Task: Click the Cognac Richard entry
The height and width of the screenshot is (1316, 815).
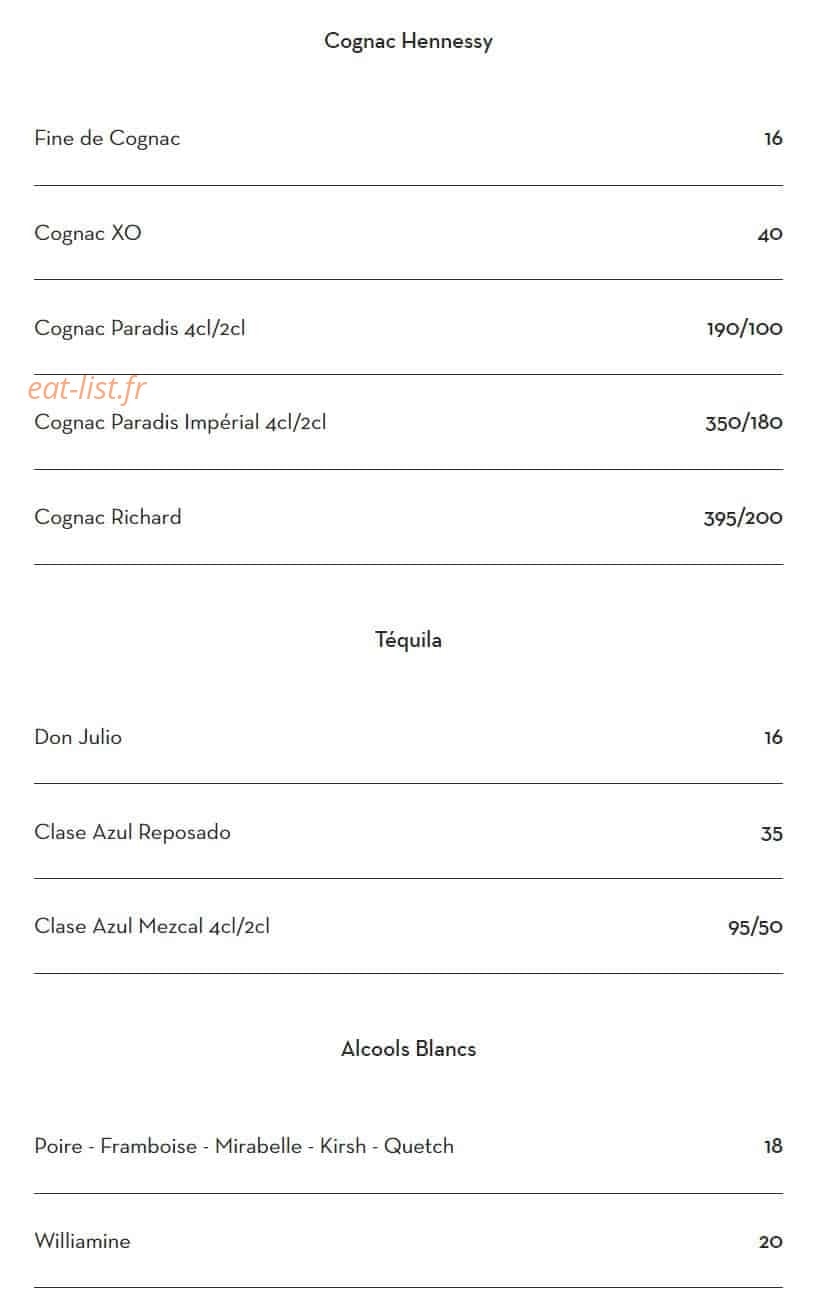Action: click(x=108, y=518)
